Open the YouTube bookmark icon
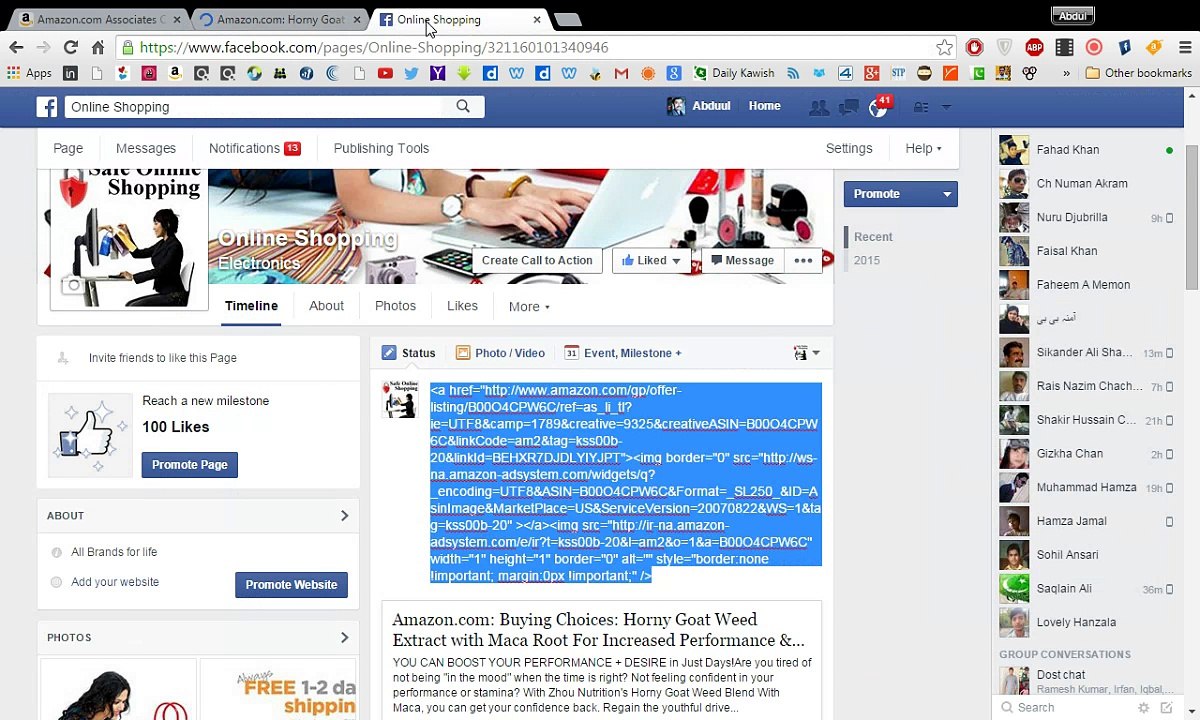 click(385, 73)
